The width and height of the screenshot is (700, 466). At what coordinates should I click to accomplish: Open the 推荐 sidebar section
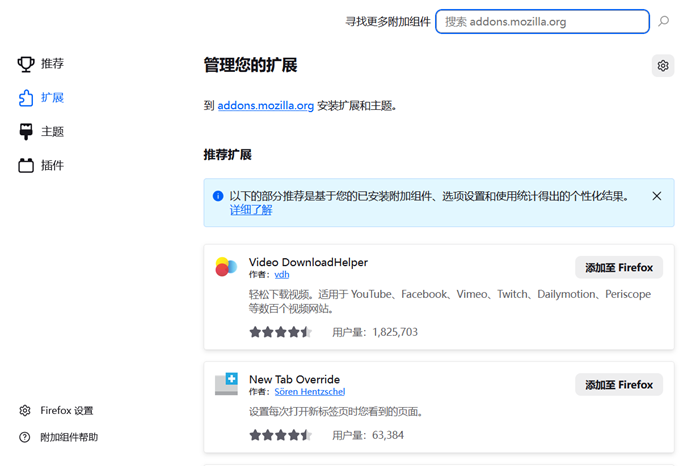pyautogui.click(x=52, y=64)
